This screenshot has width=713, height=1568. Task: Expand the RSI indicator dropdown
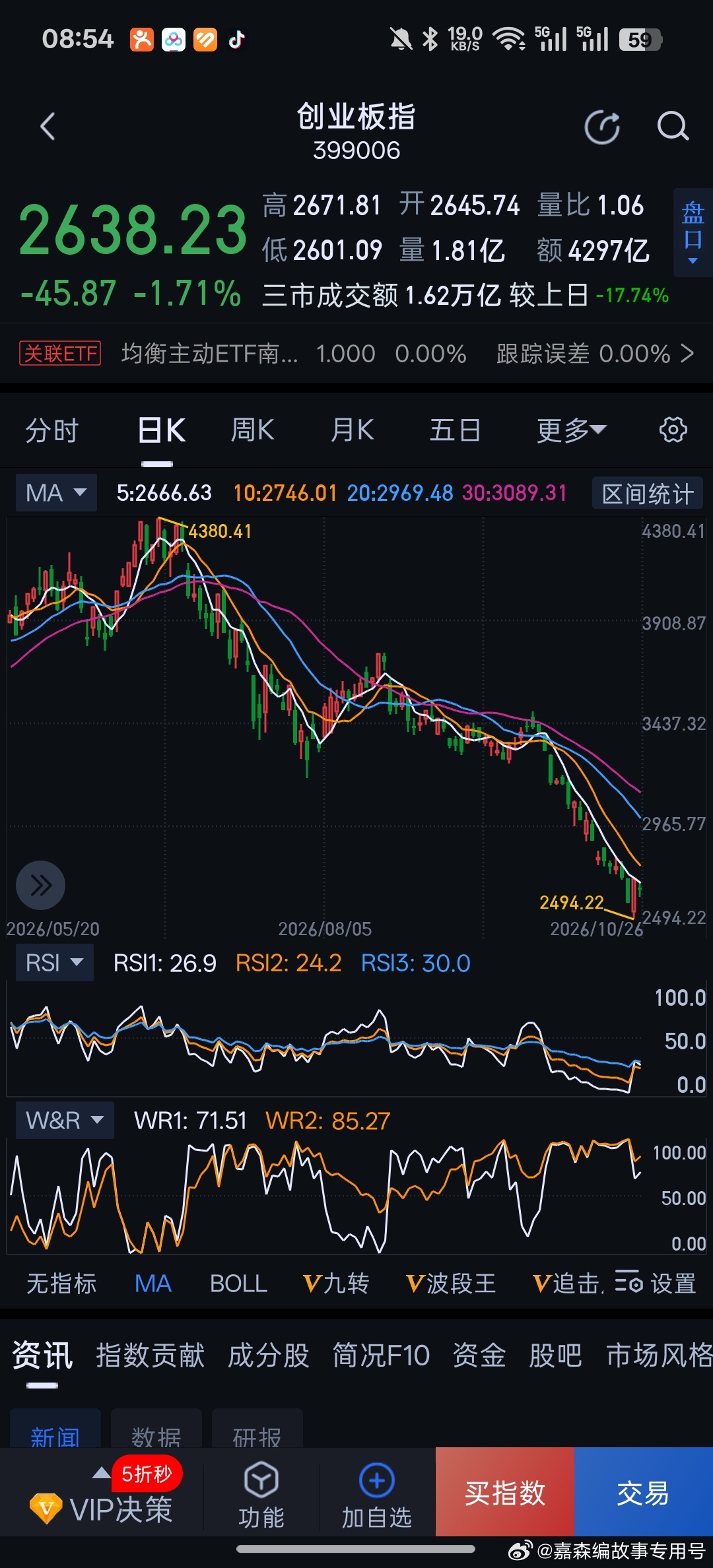[x=54, y=962]
